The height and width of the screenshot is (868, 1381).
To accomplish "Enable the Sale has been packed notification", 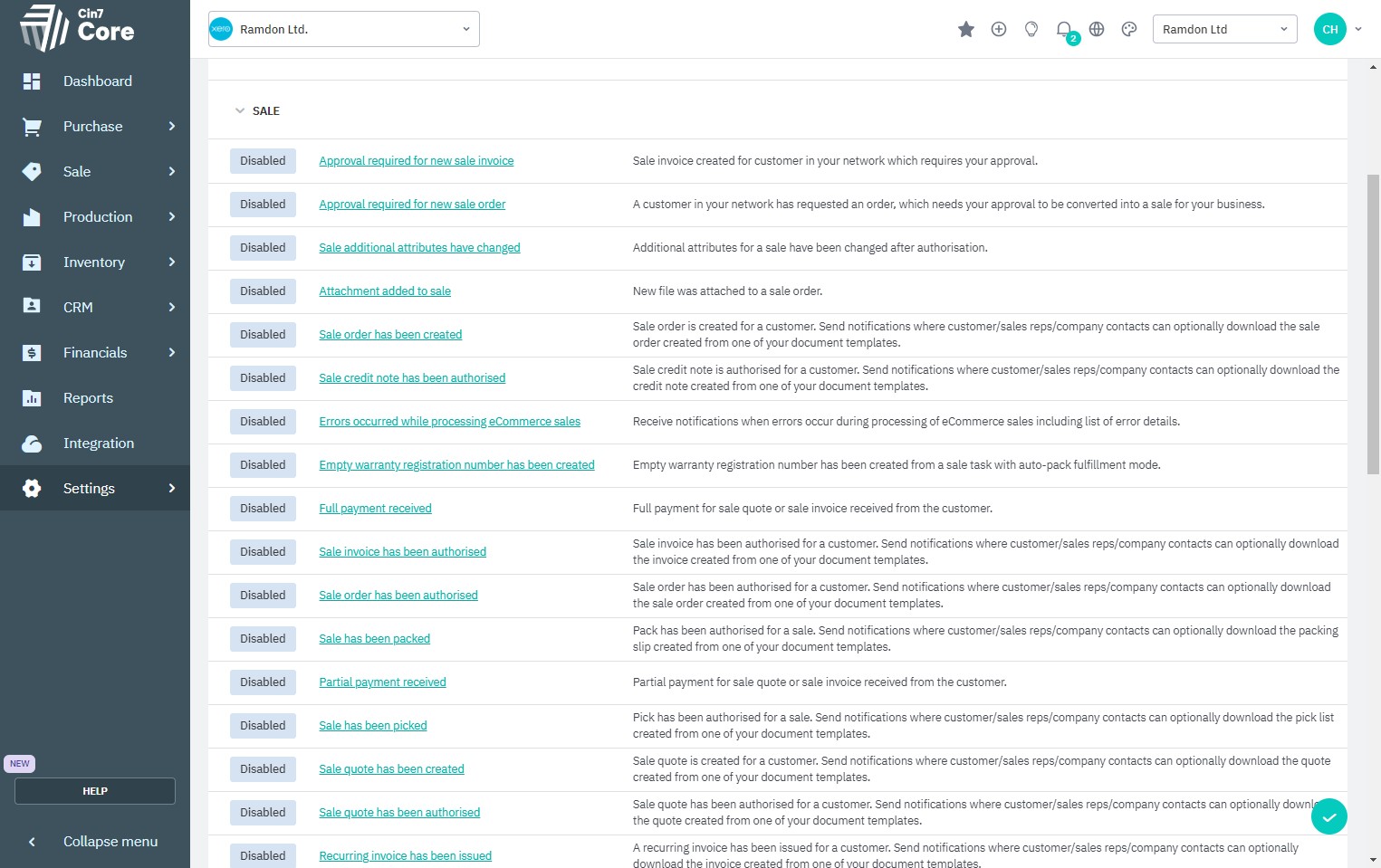I will pos(263,639).
